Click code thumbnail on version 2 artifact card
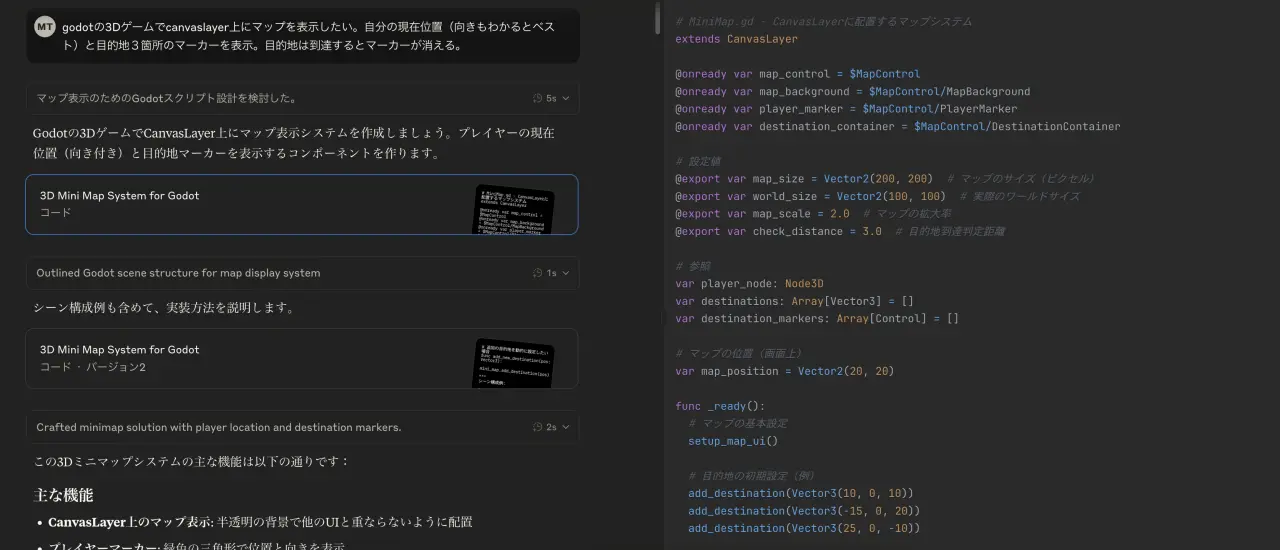This screenshot has height=550, width=1280. [x=513, y=364]
